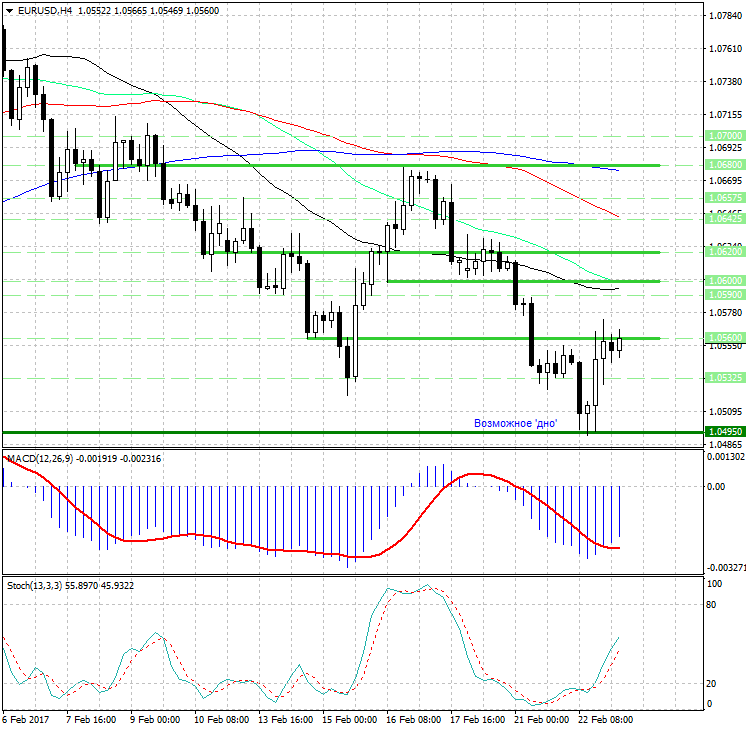Select the 1.06200 price level tag
This screenshot has height=731, width=746.
point(723,253)
